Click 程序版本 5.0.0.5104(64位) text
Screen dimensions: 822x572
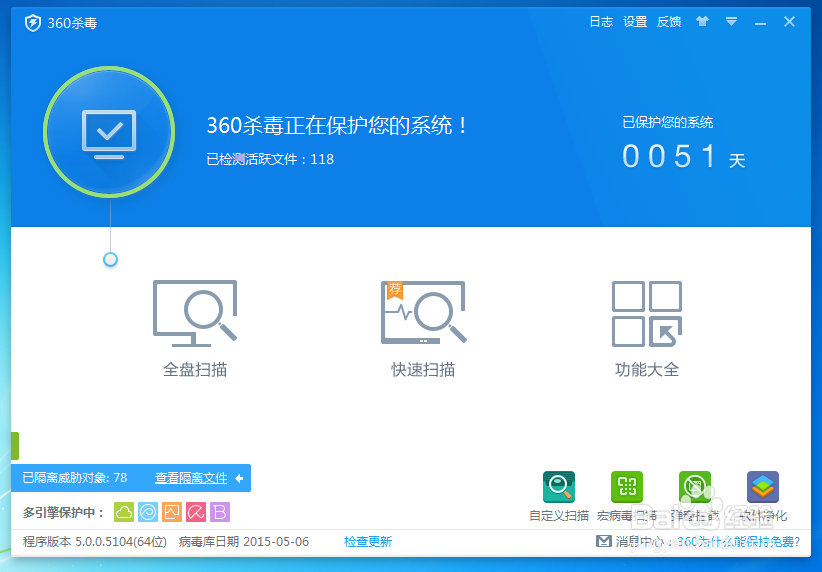95,542
